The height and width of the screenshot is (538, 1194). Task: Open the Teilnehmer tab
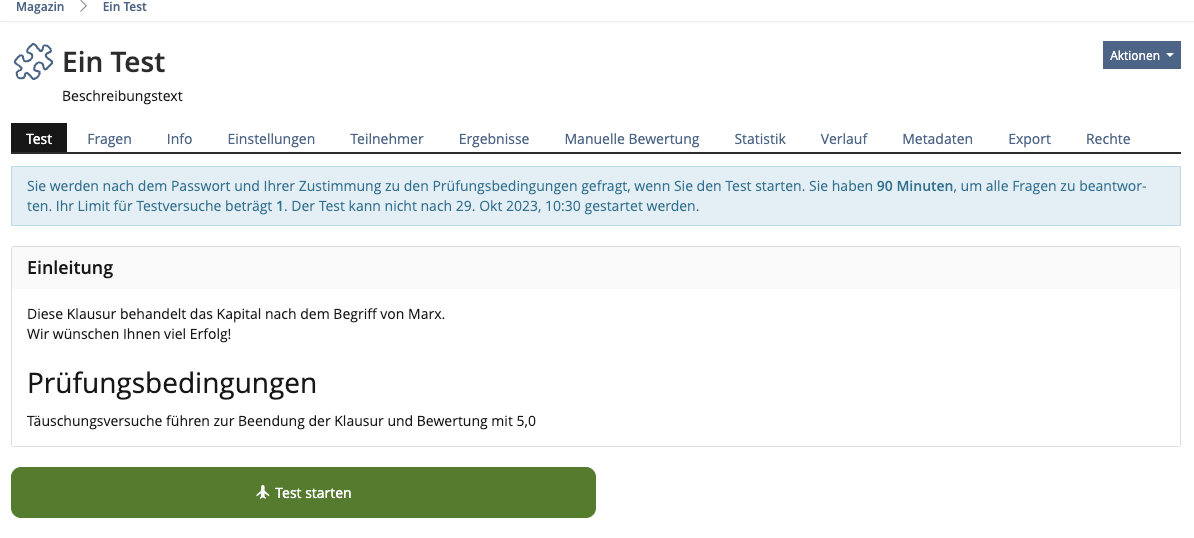click(386, 139)
